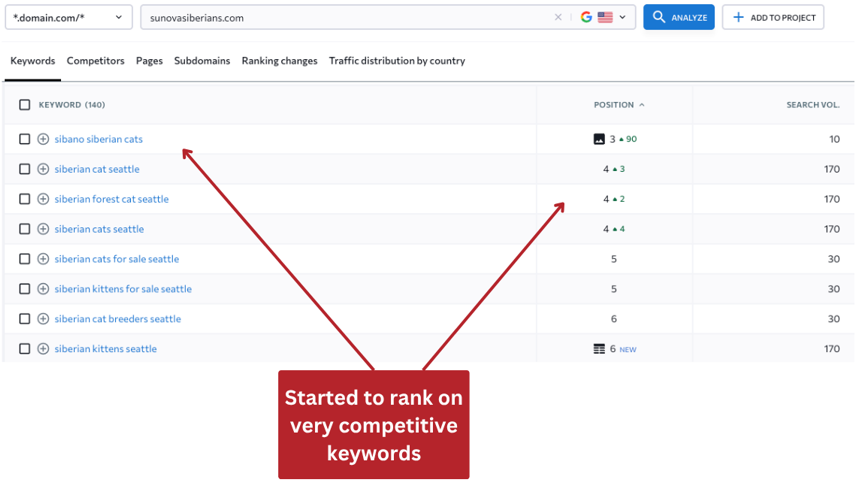Viewport: 858px width, 485px height.
Task: Open the Subdomains tab
Action: [x=202, y=61]
